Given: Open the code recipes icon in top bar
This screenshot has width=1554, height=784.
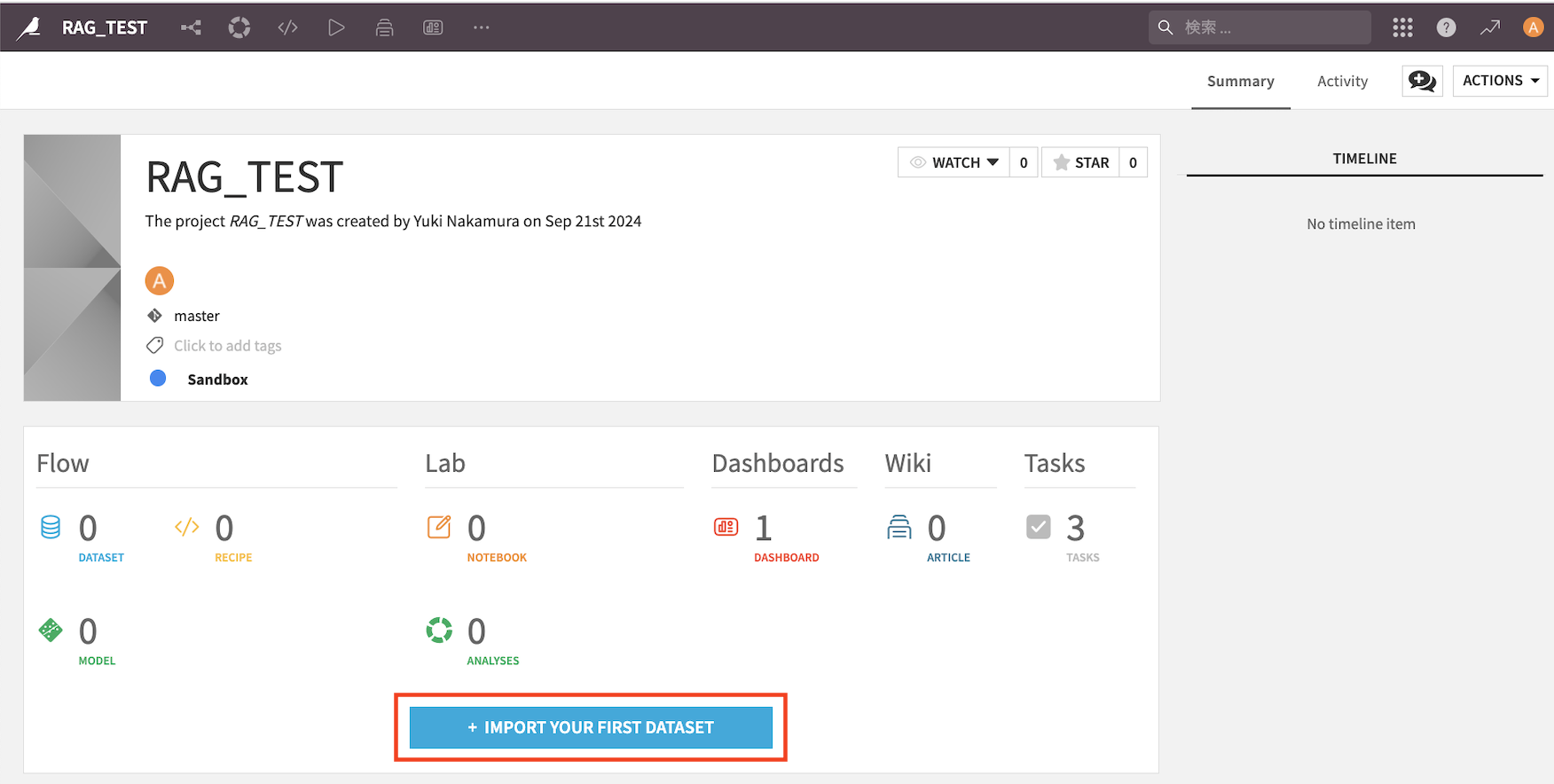Looking at the screenshot, I should 287,27.
